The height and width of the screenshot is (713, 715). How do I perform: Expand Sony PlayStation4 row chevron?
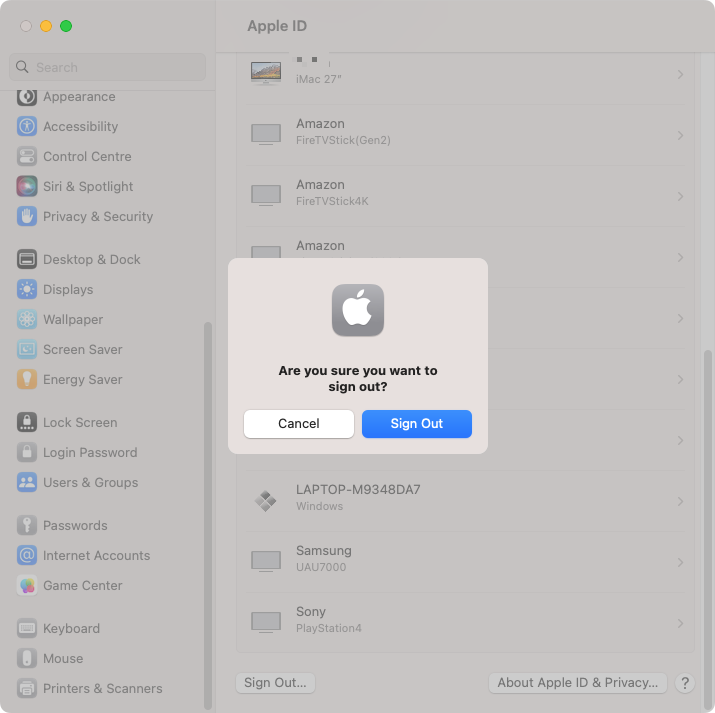680,623
